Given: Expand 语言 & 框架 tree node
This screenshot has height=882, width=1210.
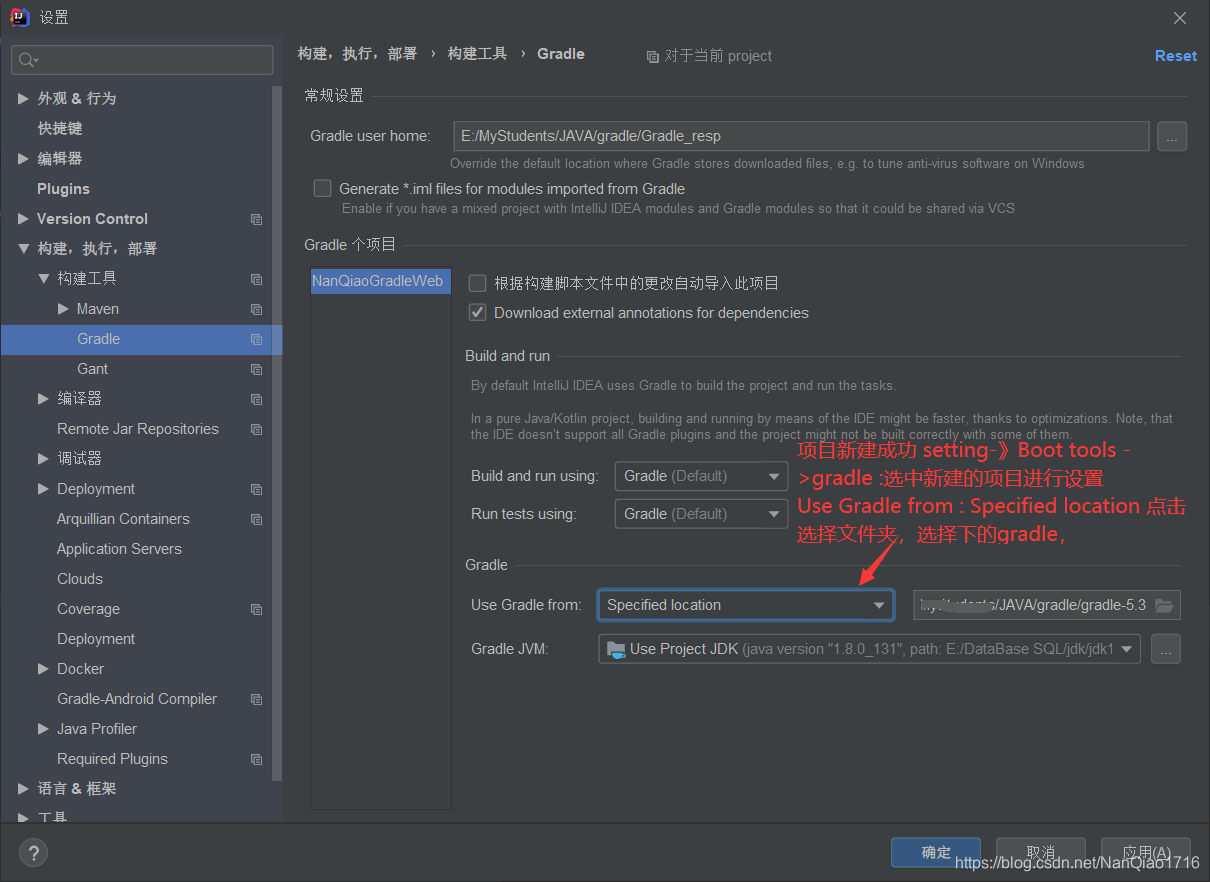Looking at the screenshot, I should pyautogui.click(x=23, y=788).
